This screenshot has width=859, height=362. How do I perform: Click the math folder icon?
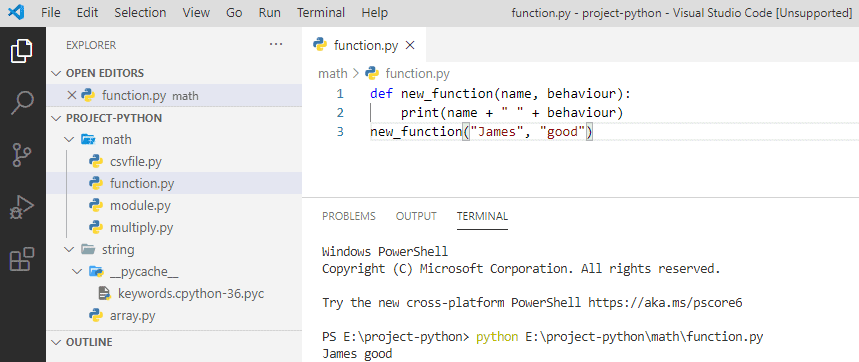[x=88, y=140]
